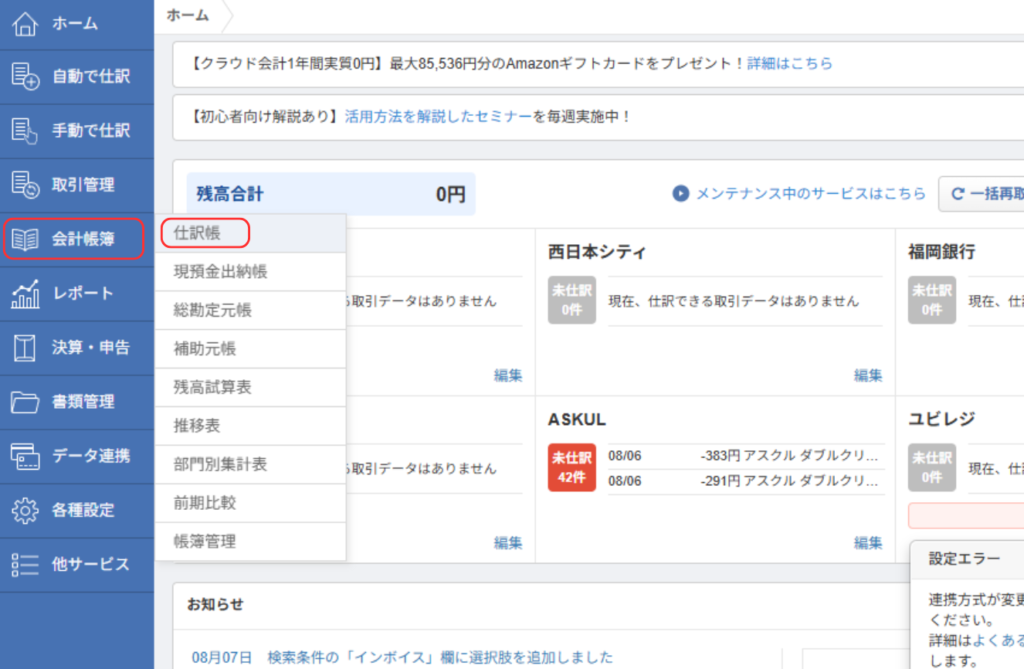This screenshot has height=669, width=1024.
Task: Click the 書類管理 folder icon
Action: 25,402
